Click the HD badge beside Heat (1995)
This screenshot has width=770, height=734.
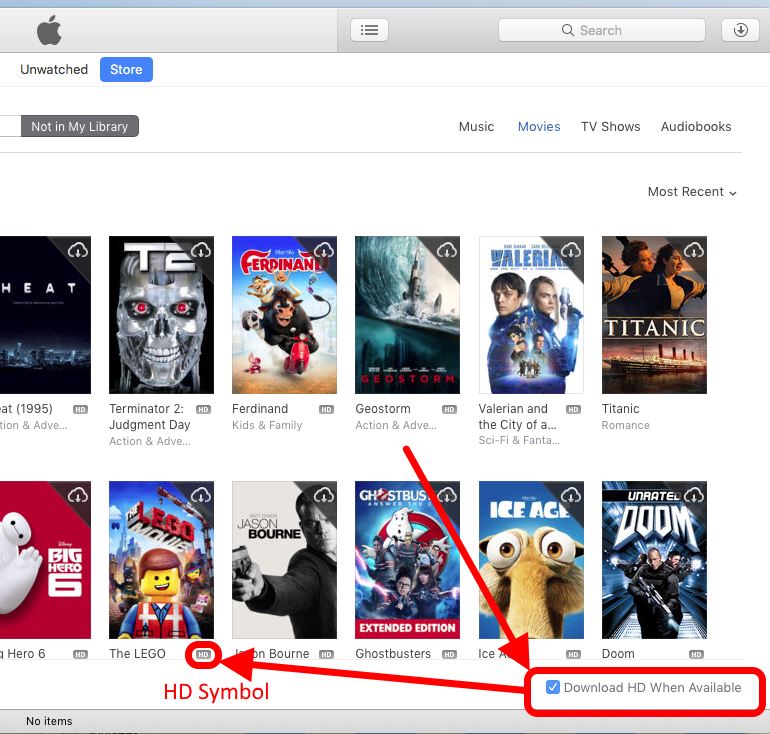tap(80, 409)
